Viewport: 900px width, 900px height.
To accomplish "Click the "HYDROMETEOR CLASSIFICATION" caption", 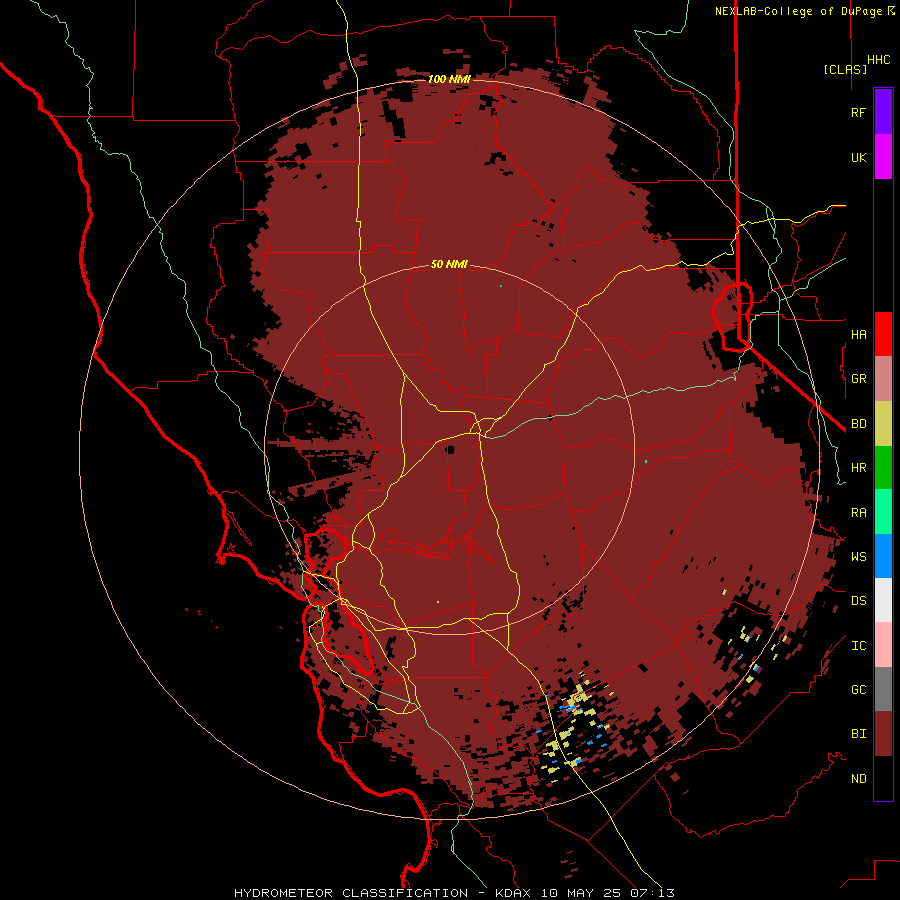I will point(351,893).
